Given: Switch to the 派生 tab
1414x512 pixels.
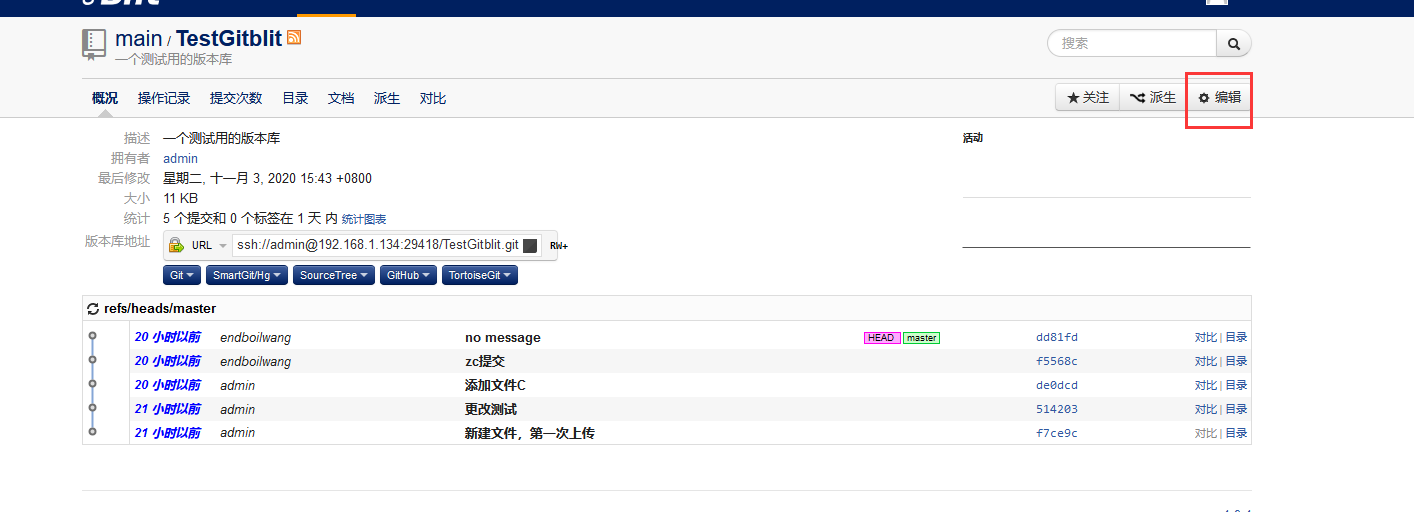Looking at the screenshot, I should click(387, 98).
